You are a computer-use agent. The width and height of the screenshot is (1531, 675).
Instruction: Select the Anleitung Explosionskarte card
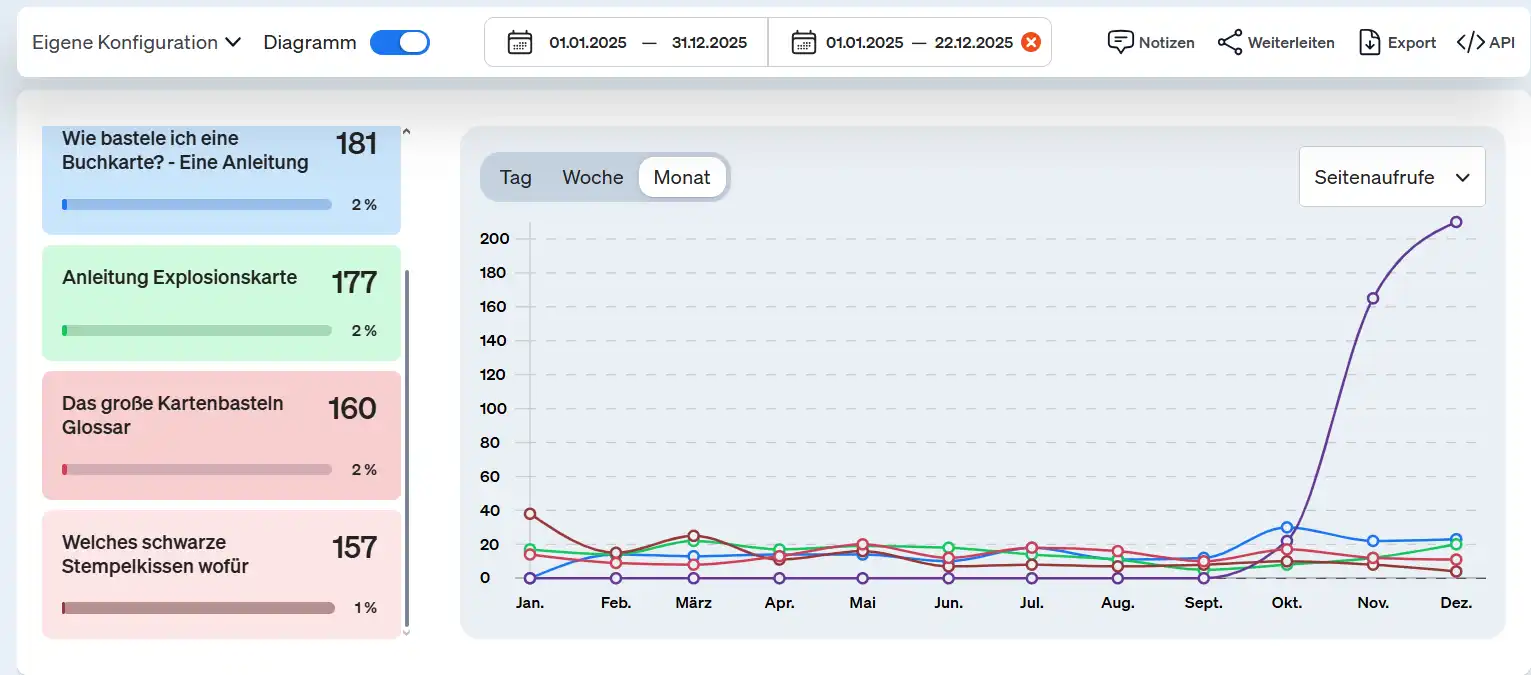click(x=221, y=302)
